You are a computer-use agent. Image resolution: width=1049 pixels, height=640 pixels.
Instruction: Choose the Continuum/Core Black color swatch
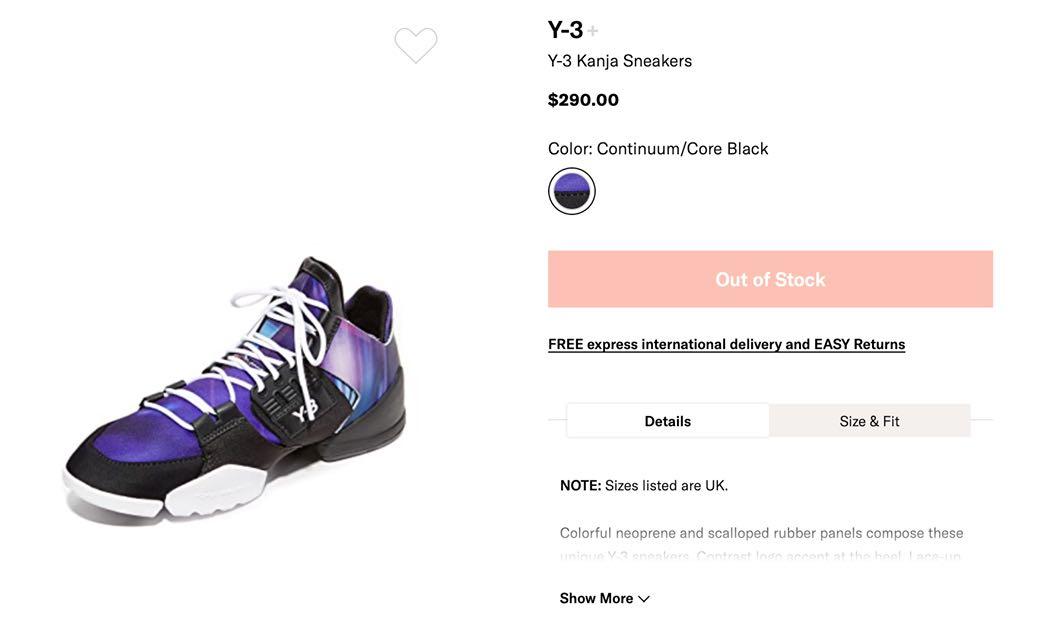coord(571,191)
